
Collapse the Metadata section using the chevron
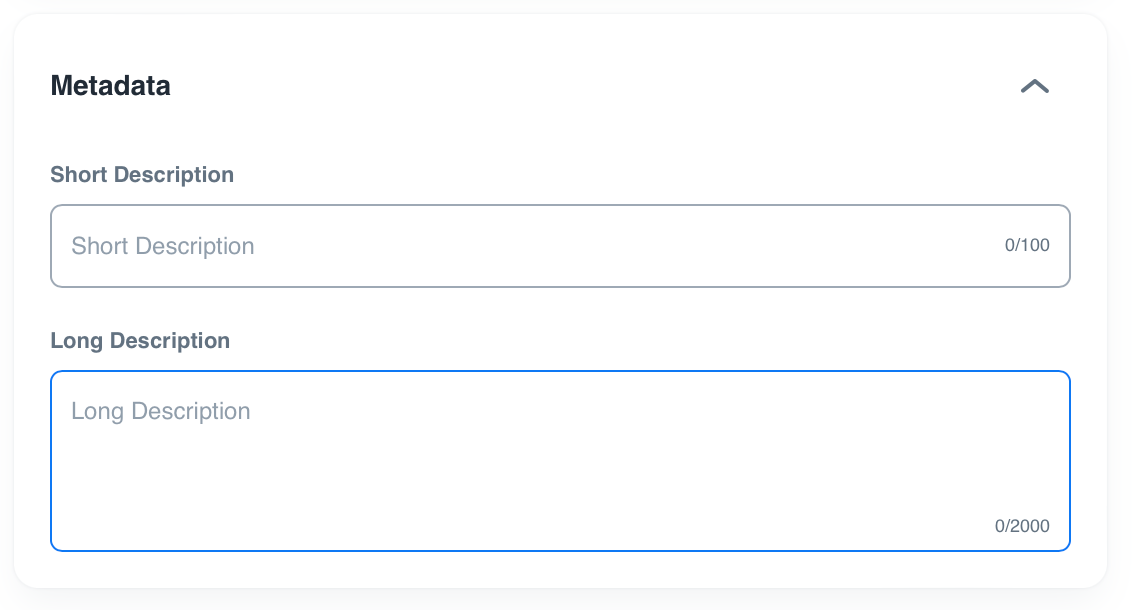1035,87
